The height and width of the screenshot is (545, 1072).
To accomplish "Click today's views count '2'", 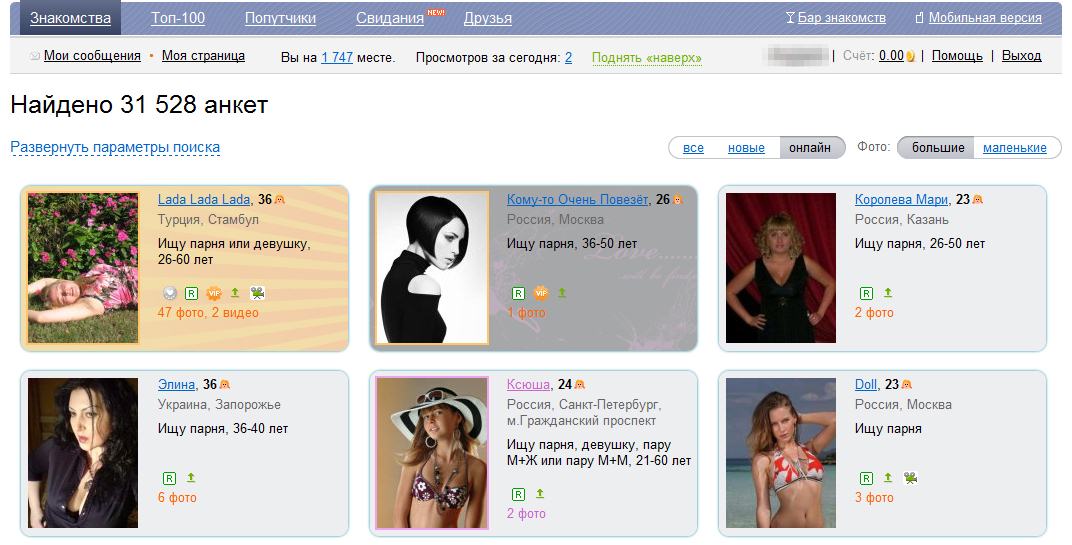I will point(568,57).
